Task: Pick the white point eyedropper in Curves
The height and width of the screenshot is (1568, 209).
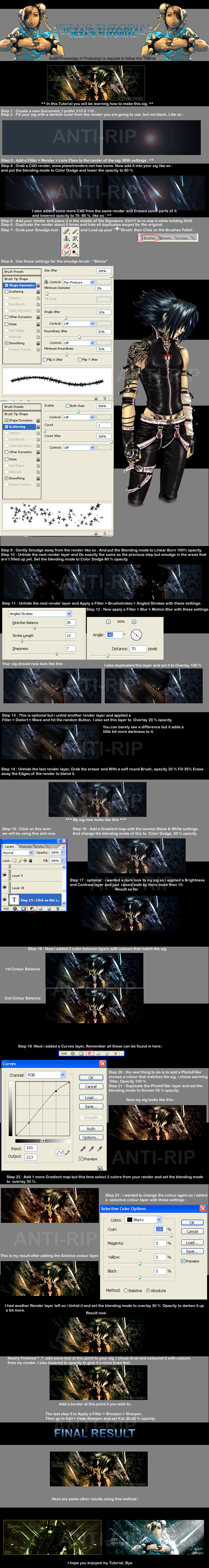Action: (100, 1148)
